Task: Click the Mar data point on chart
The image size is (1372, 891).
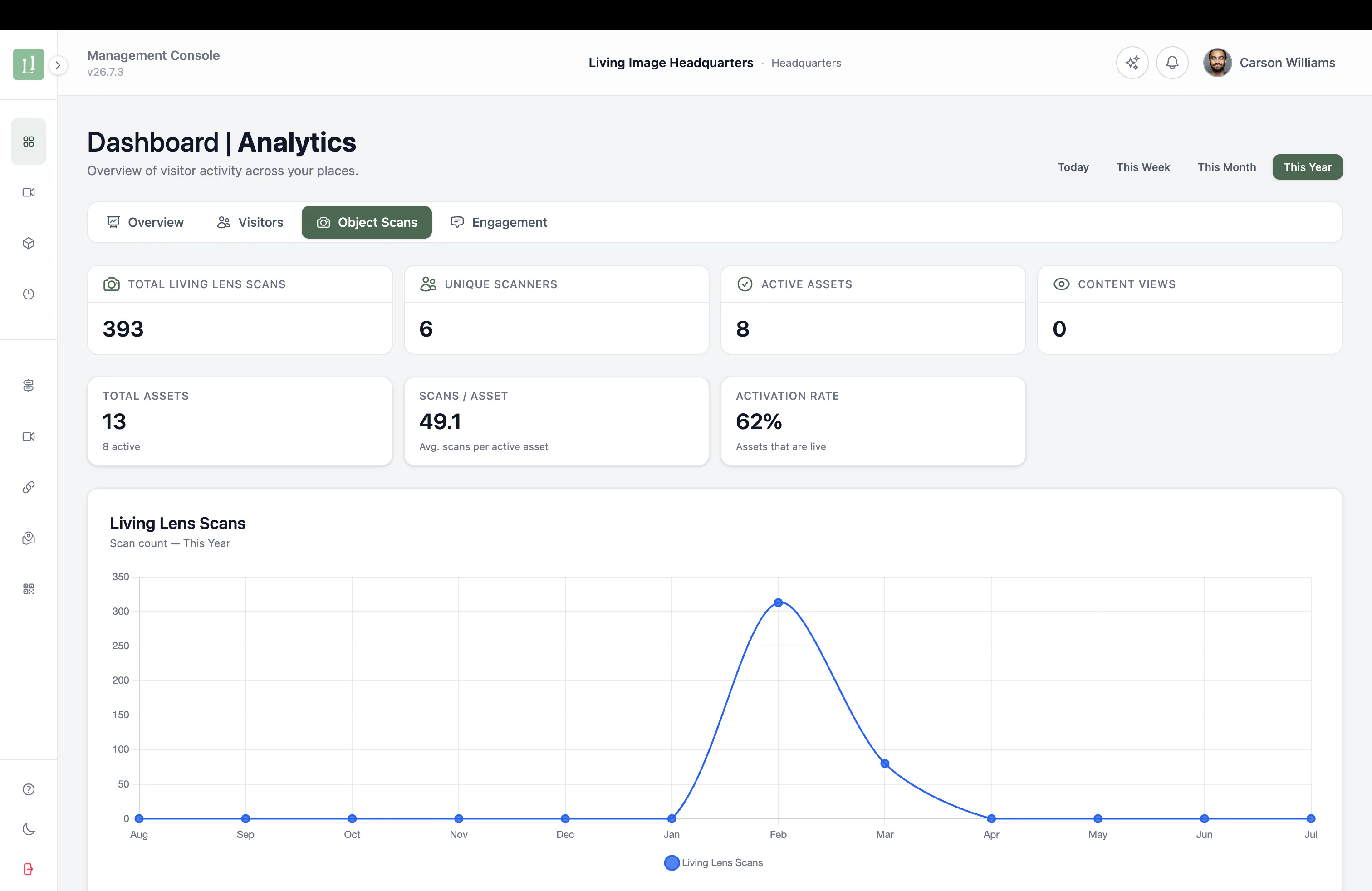Action: coord(885,764)
